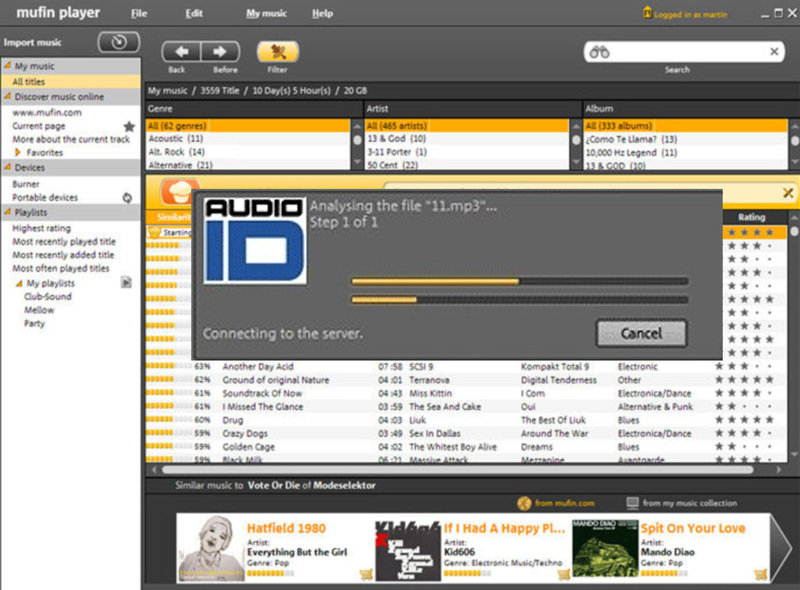
Task: Click the lower analysis progress bar
Action: click(520, 300)
